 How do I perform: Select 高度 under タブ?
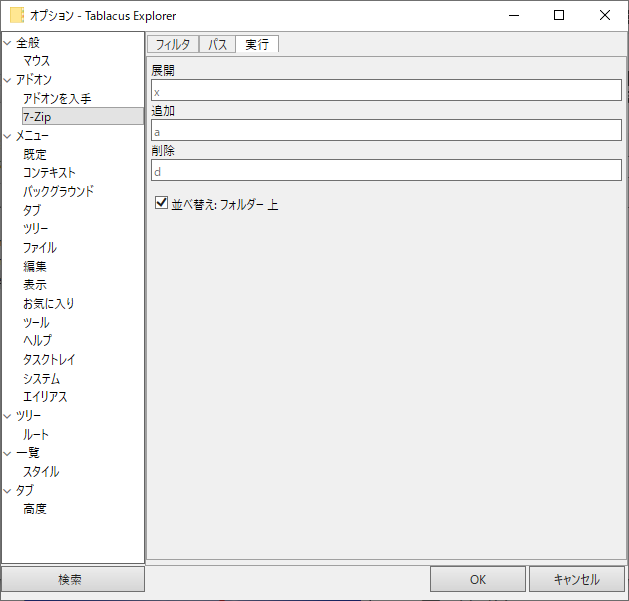coord(35,509)
